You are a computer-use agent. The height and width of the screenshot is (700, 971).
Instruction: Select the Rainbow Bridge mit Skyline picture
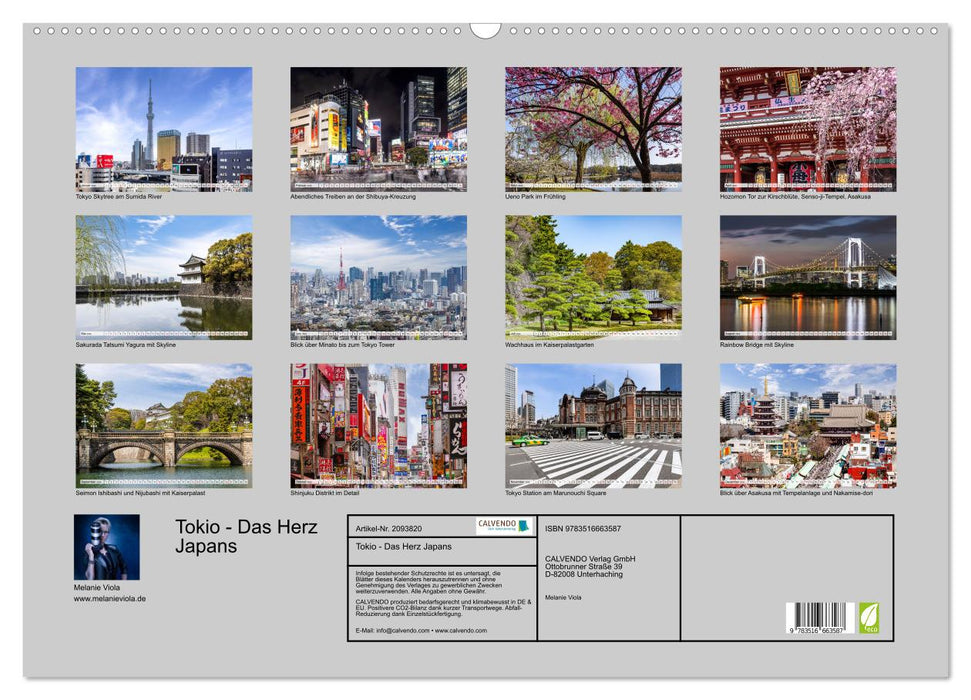(805, 275)
